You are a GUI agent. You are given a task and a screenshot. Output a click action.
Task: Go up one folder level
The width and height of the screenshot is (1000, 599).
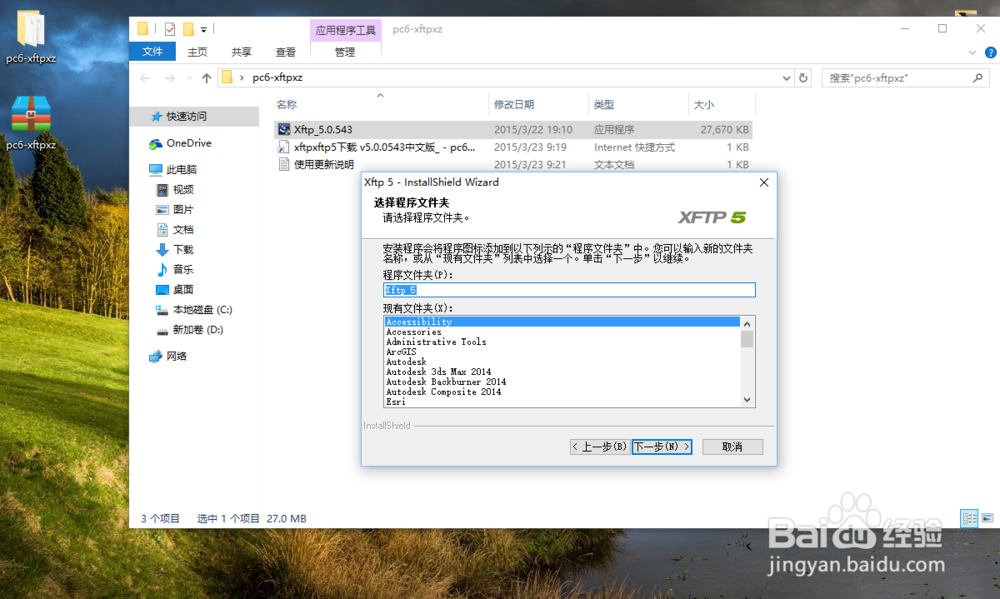point(206,78)
